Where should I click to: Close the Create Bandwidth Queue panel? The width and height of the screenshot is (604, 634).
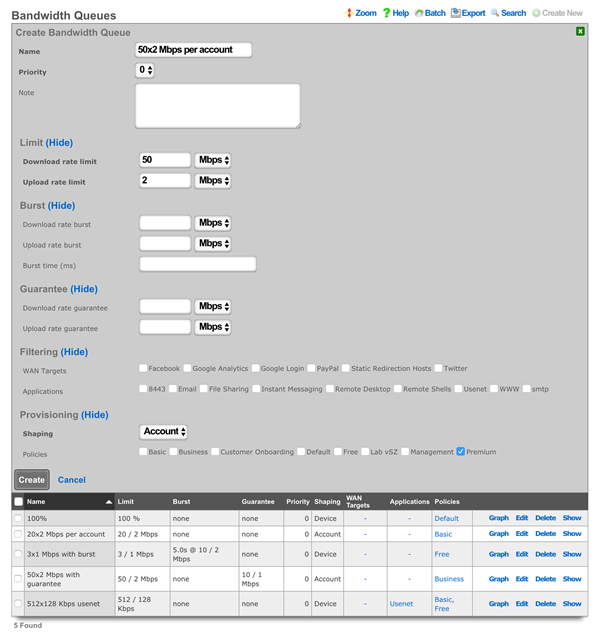coord(580,31)
